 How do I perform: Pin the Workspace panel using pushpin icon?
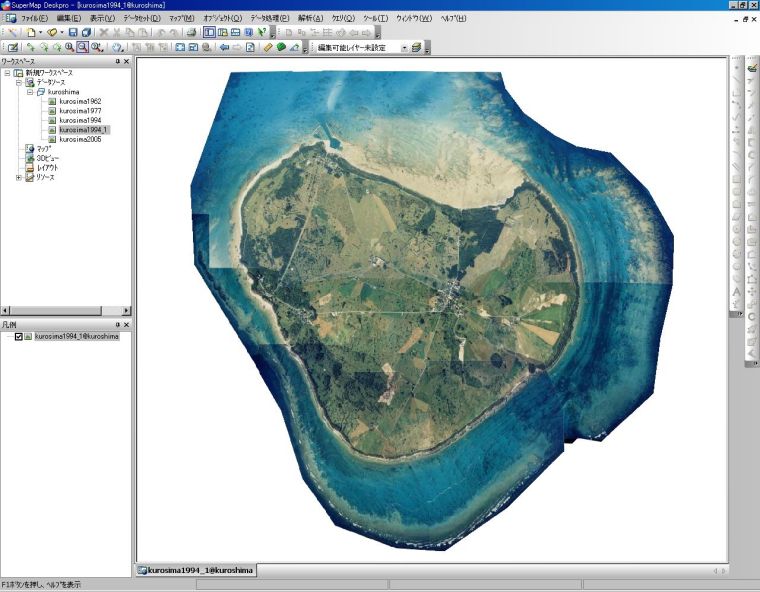pos(117,62)
